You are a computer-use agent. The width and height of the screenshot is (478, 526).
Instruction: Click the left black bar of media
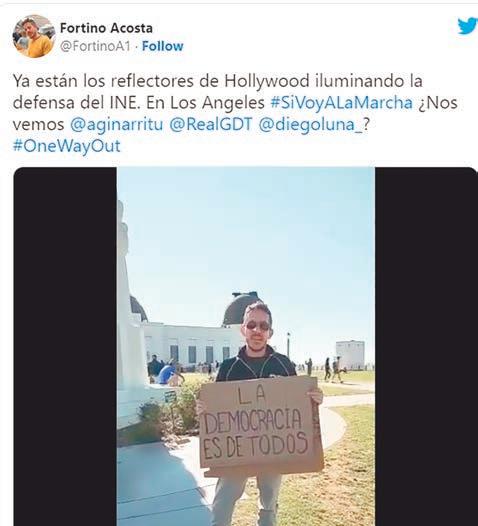pos(65,346)
